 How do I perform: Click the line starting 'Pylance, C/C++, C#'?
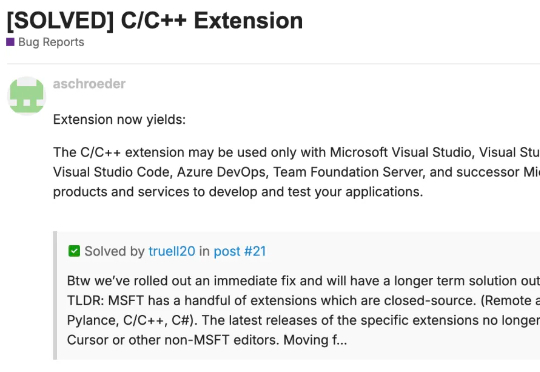(x=303, y=320)
